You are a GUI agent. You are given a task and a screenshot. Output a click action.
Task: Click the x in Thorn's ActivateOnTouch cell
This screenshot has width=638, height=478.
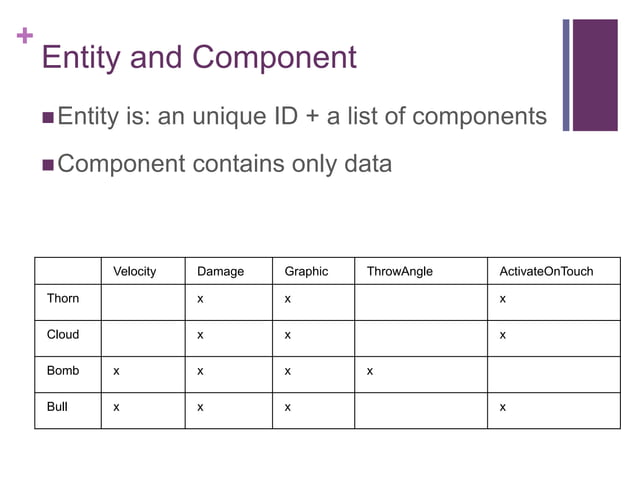point(502,300)
